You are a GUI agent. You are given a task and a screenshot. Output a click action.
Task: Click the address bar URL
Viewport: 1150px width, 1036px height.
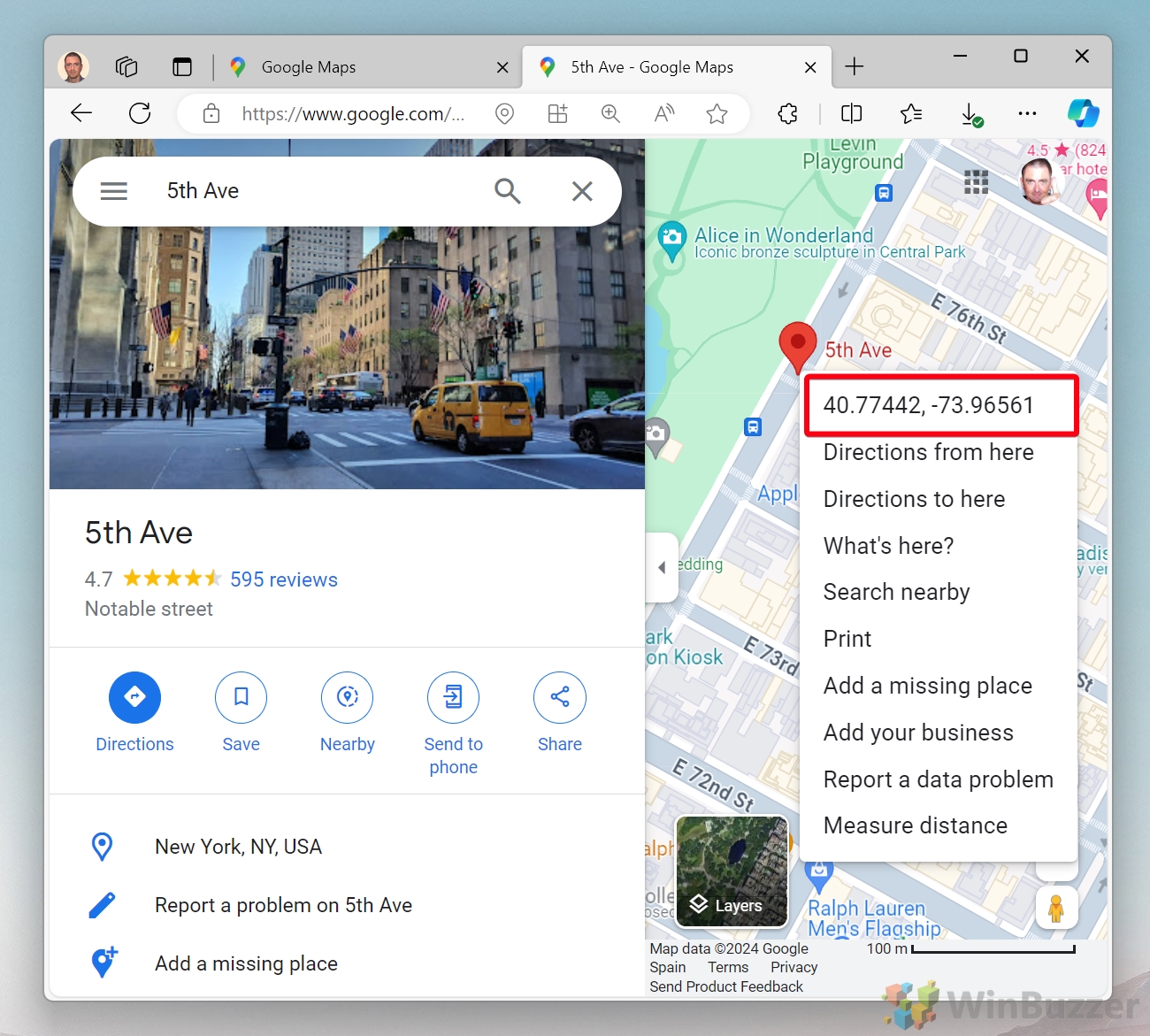coord(353,113)
